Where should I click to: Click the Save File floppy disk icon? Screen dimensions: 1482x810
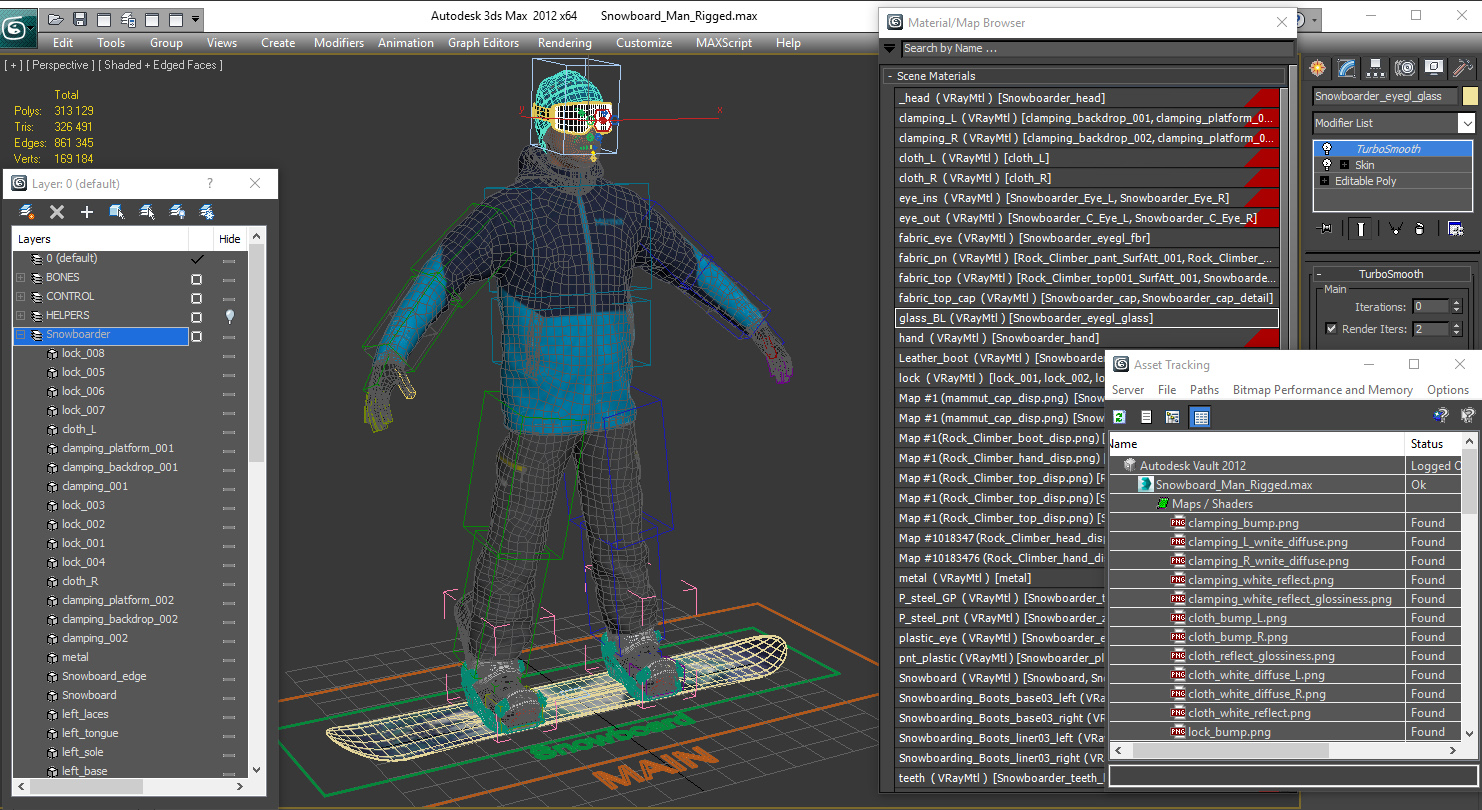(80, 19)
